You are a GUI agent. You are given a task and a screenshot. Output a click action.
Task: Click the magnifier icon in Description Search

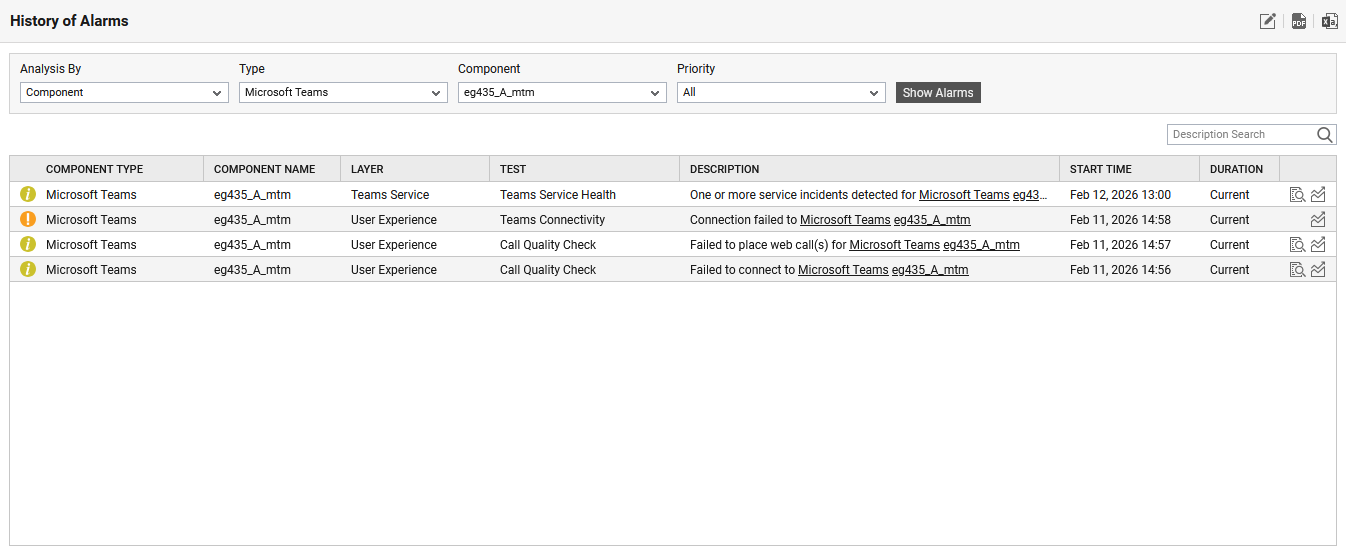[1325, 135]
